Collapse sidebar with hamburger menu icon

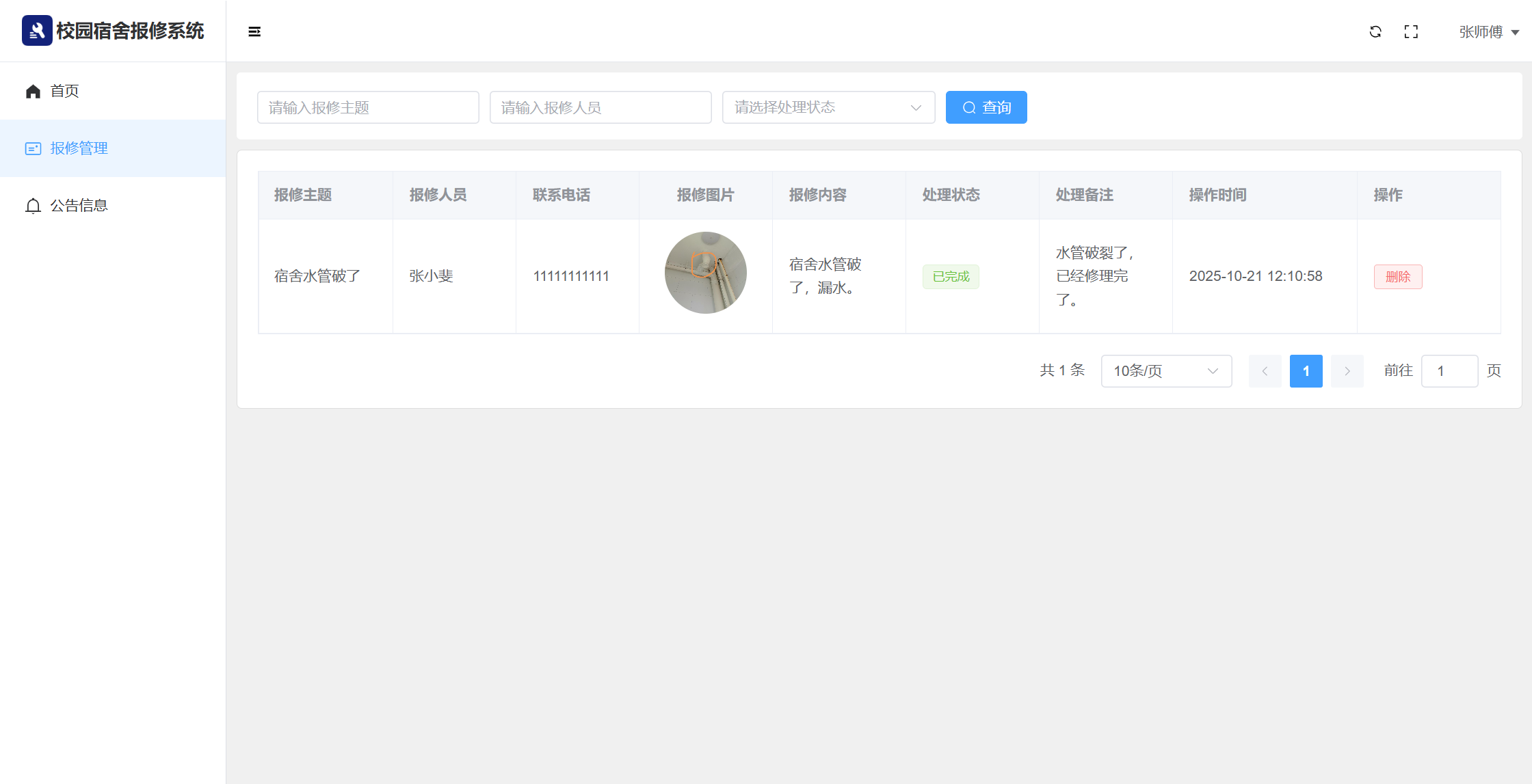click(254, 31)
